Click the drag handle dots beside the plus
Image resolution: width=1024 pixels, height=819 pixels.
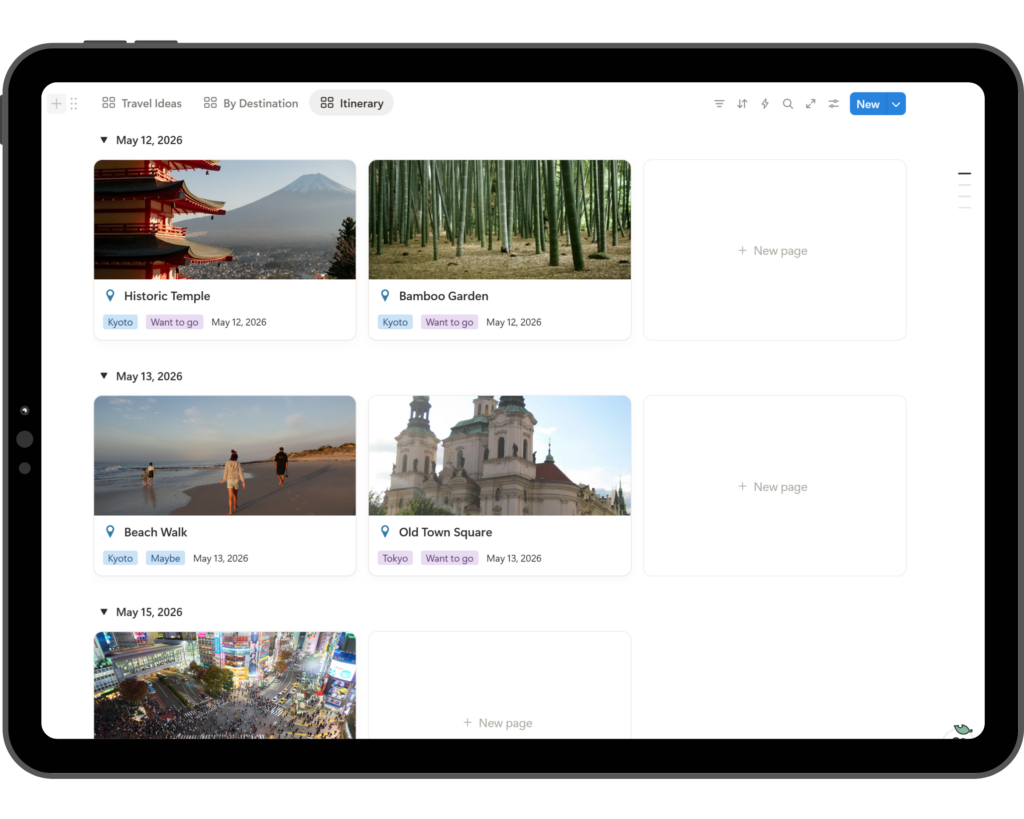pos(74,103)
